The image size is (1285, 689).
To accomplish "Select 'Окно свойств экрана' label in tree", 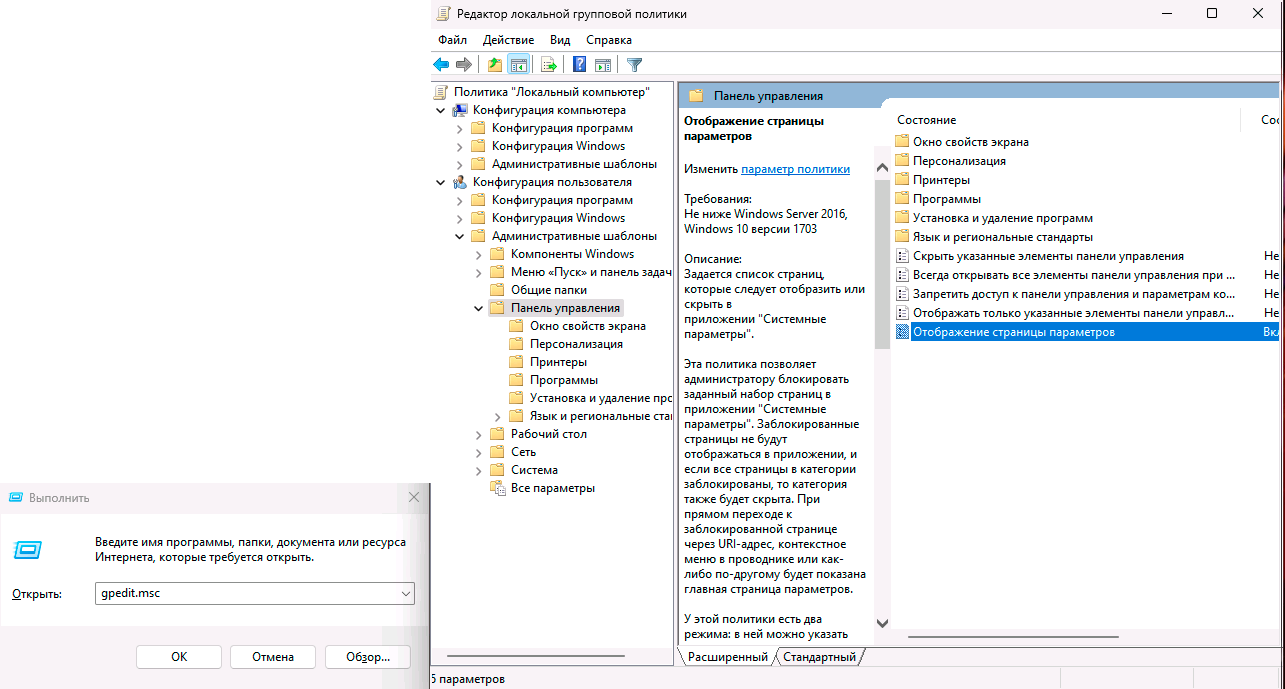I will coord(588,326).
